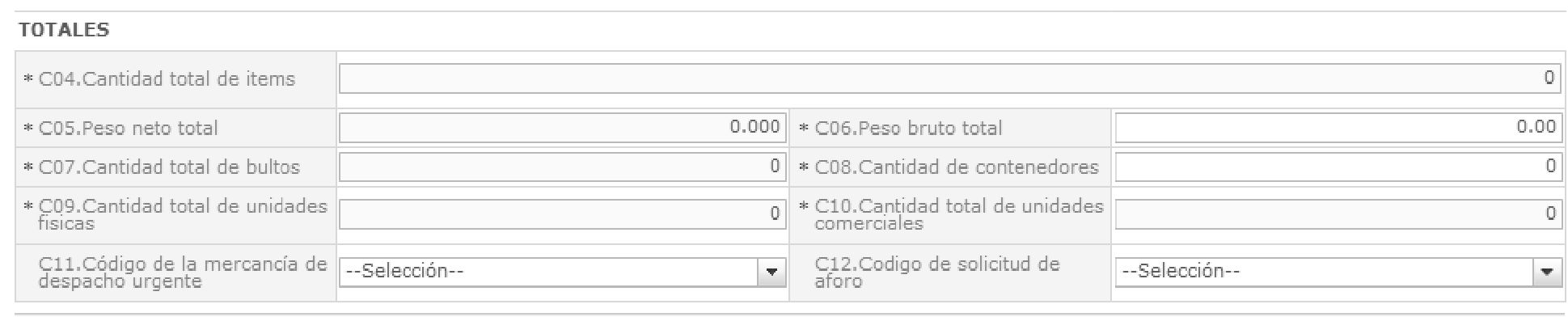Click the C09 total unidades fisicas input
Viewport: 1568px width, 317px height.
(562, 214)
